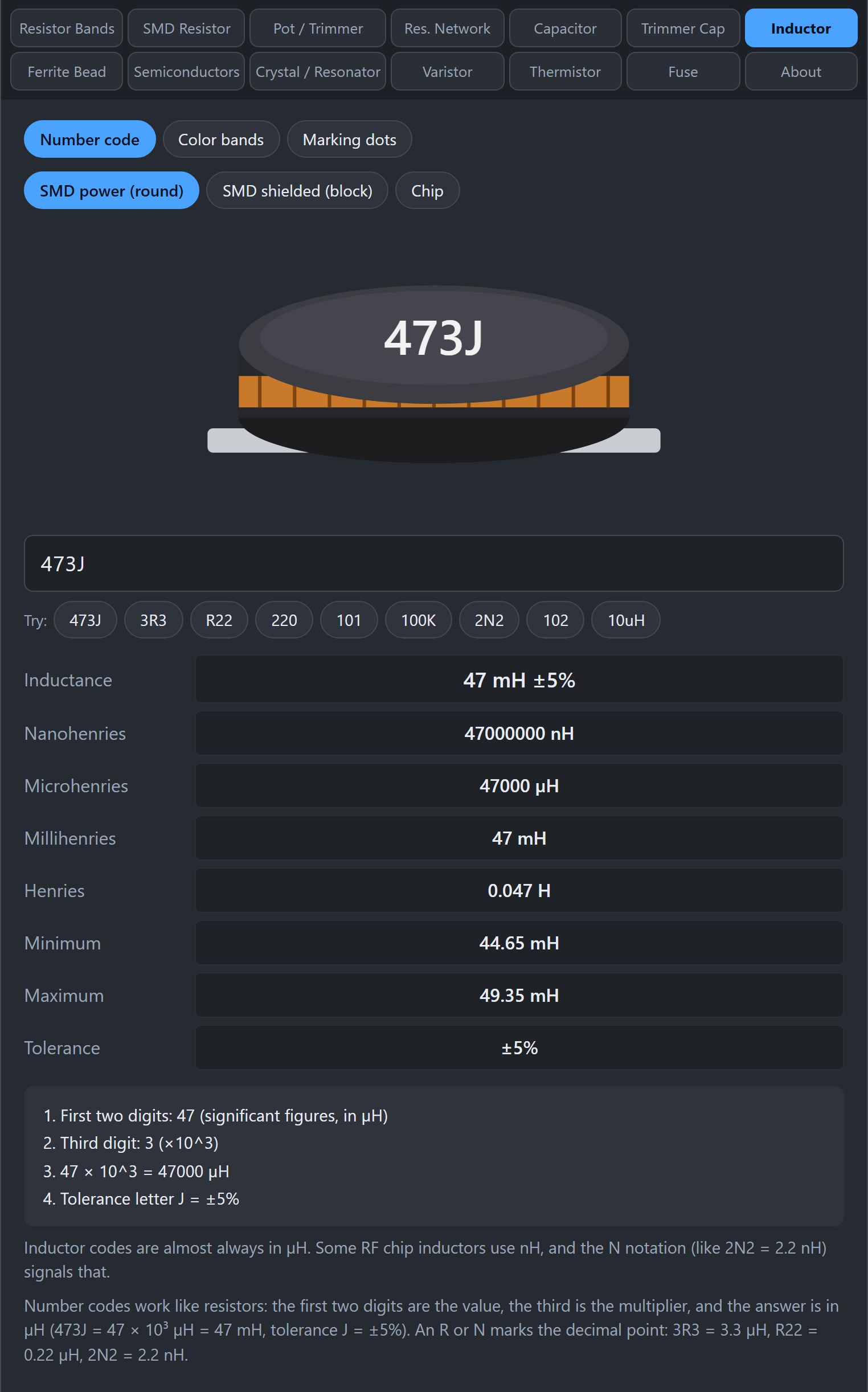Click the inductor code input field
Viewport: 868px width, 1392px height.
[433, 564]
